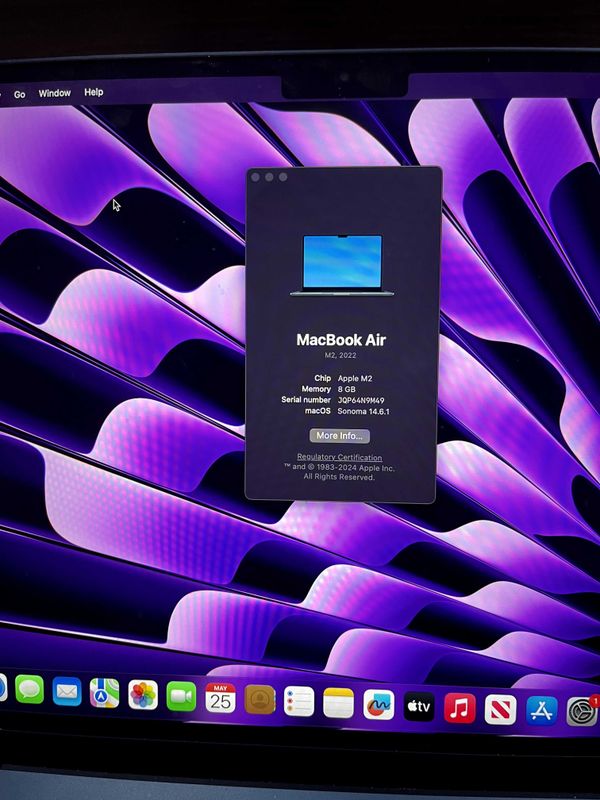Open News from the Dock

[x=500, y=710]
